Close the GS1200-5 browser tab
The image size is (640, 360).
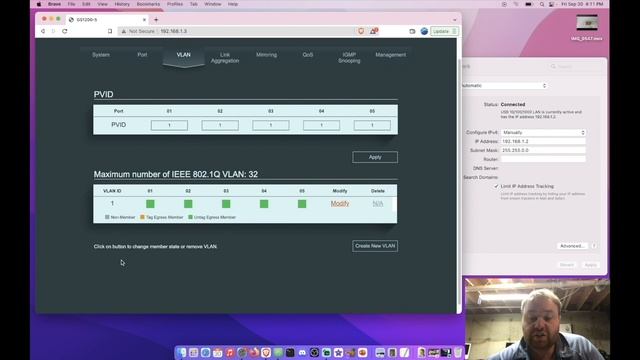[144, 20]
